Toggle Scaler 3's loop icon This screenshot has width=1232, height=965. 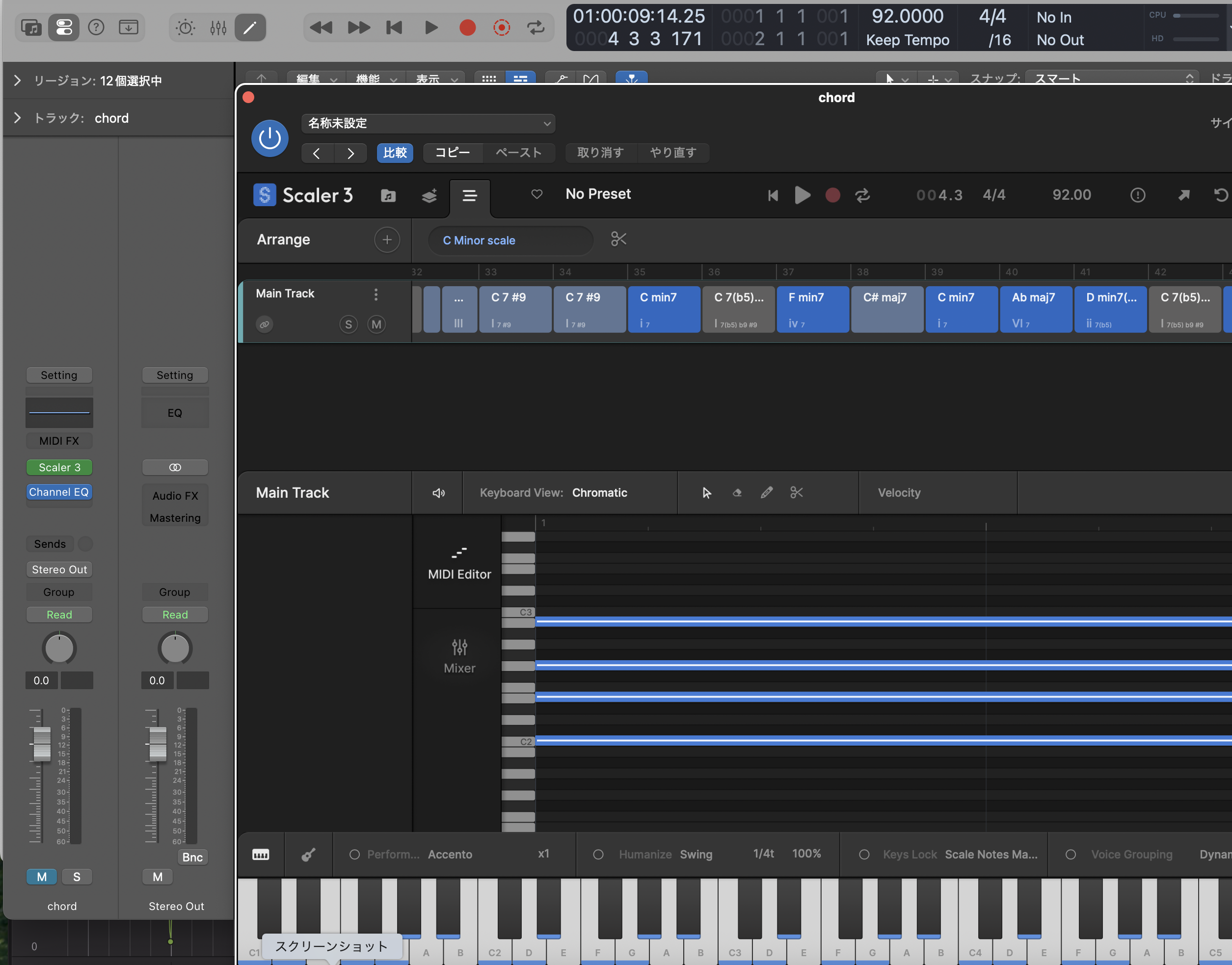[862, 195]
